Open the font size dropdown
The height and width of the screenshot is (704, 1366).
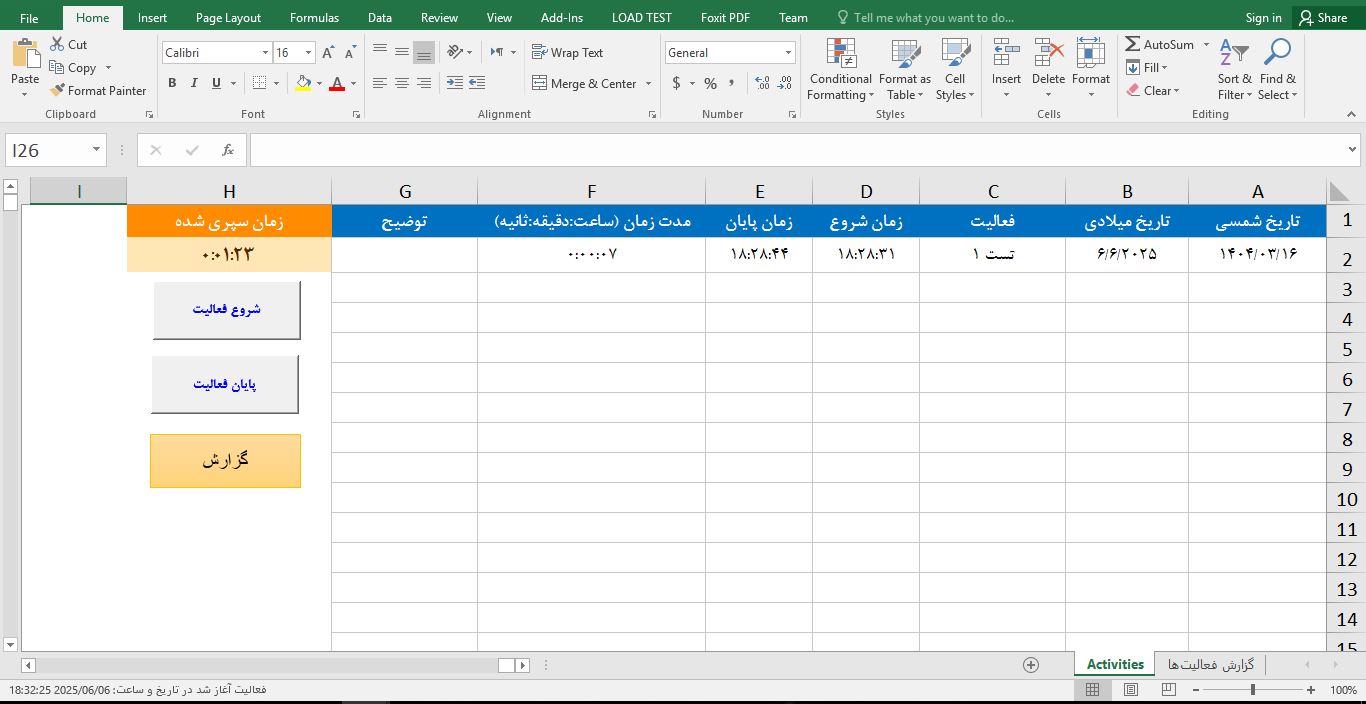[x=308, y=53]
